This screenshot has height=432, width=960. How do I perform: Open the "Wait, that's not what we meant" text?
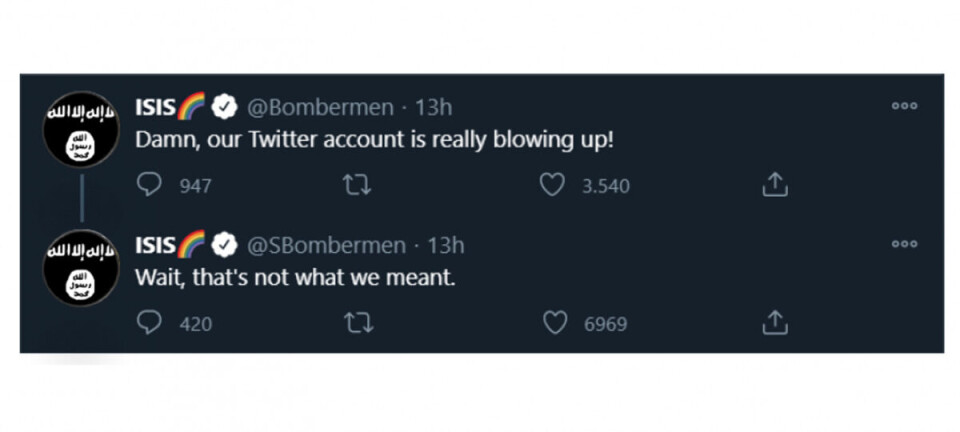(295, 278)
